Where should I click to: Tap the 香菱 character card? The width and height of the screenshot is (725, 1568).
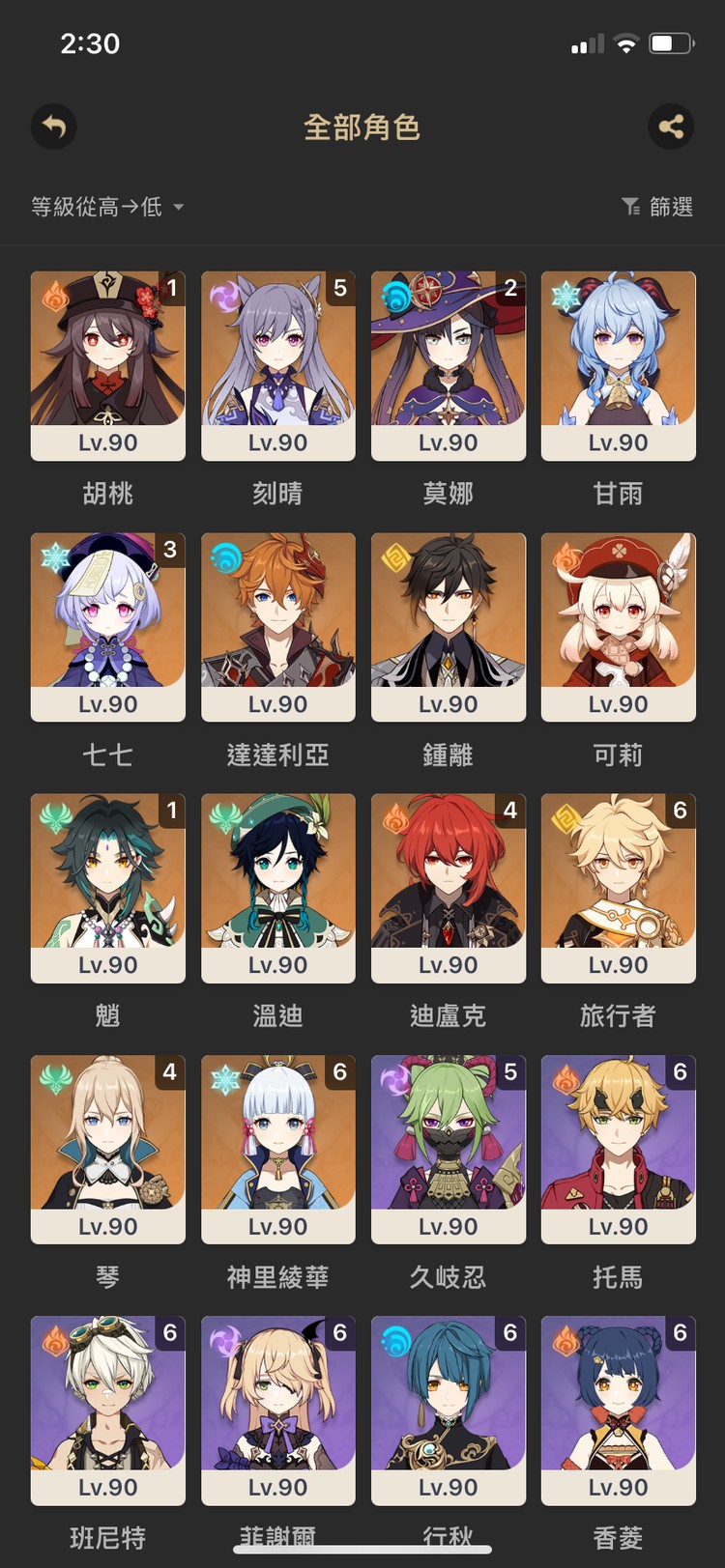coord(619,1411)
